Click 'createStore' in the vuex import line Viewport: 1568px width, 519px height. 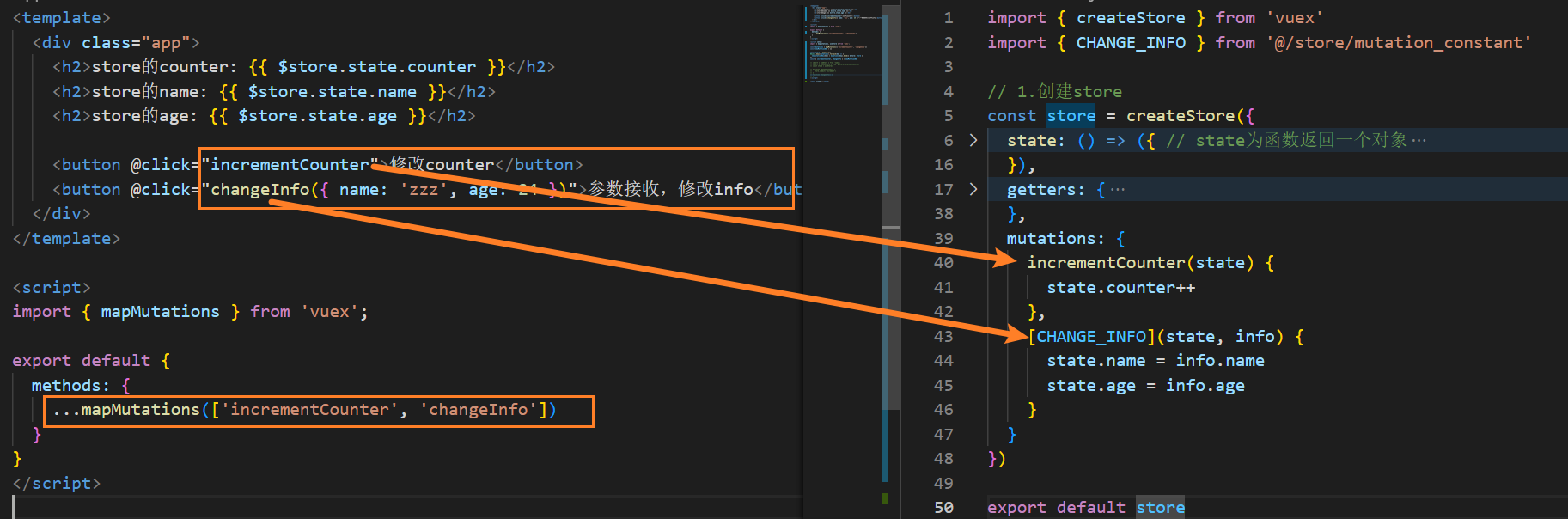point(1131,18)
